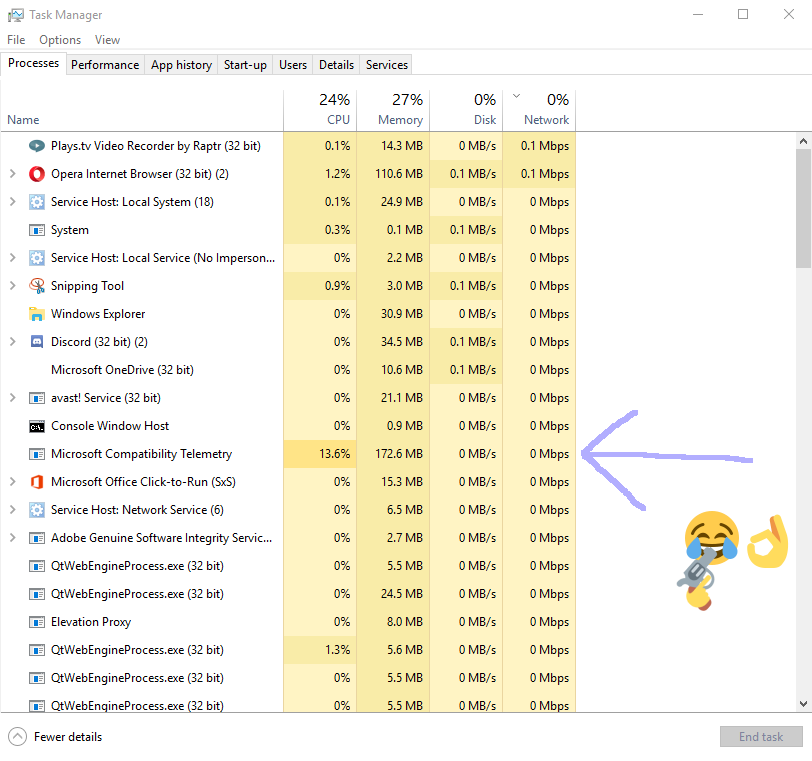Click the Fewer details circle arrow icon
This screenshot has width=812, height=761.
point(18,737)
